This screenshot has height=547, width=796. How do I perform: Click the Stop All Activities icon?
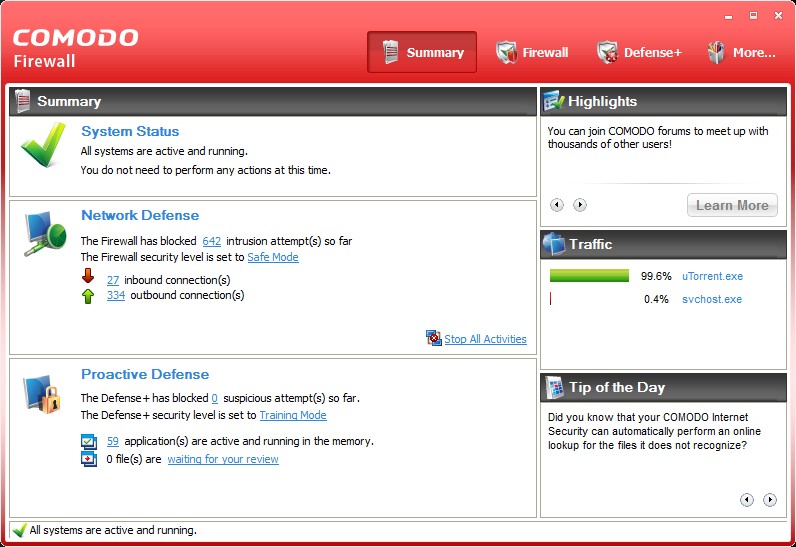click(434, 338)
